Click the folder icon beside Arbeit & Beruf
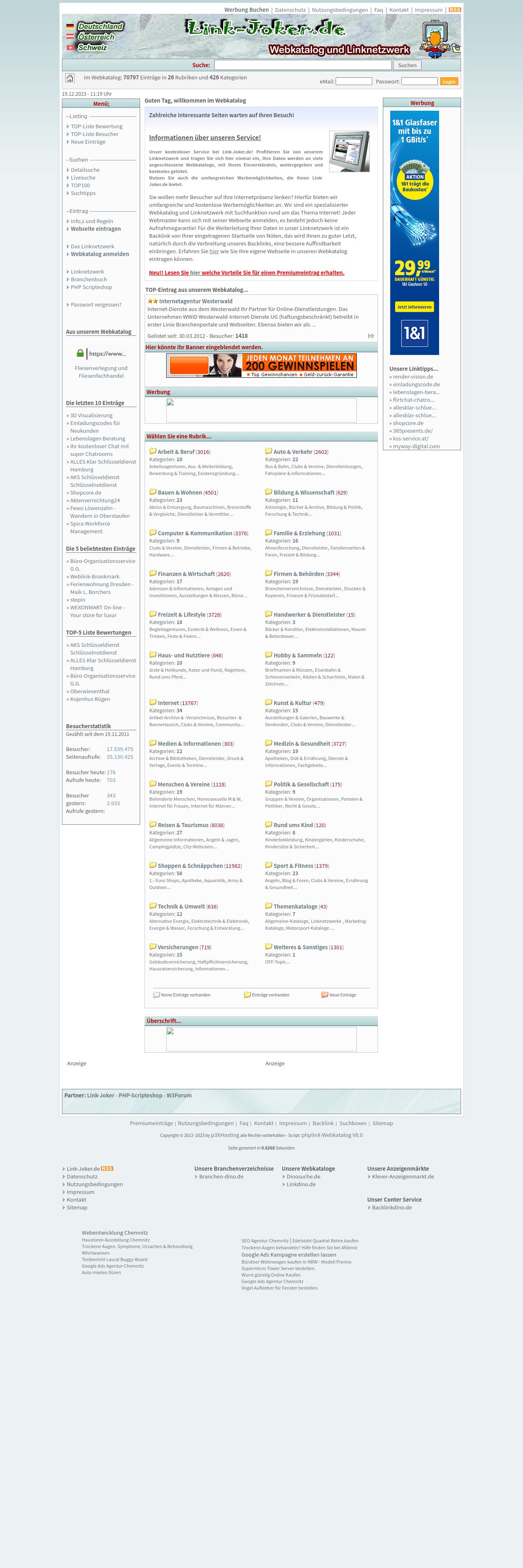This screenshot has width=523, height=1568. tap(153, 451)
